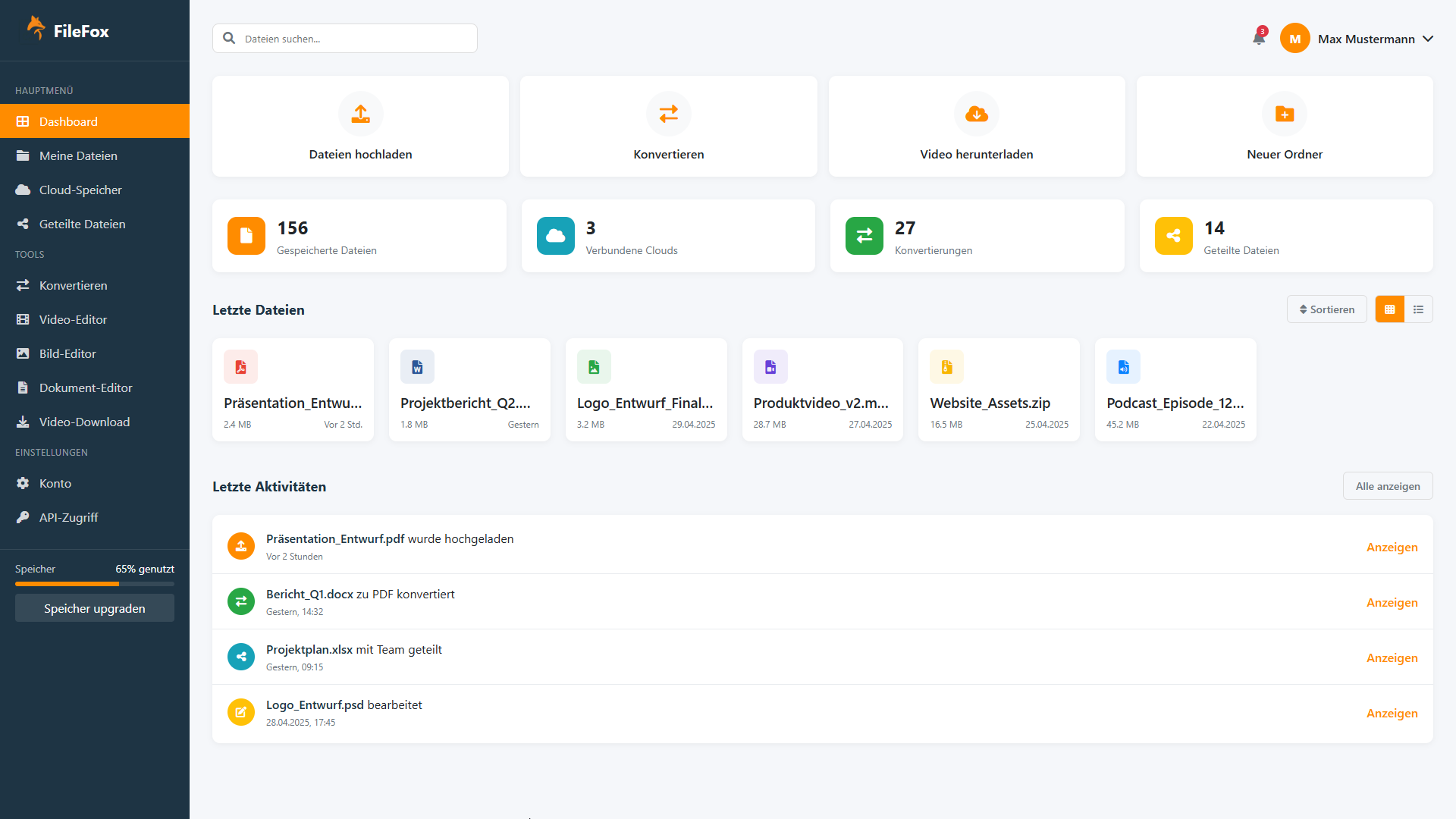The height and width of the screenshot is (819, 1456).
Task: Open Meine Dateien from the main menu
Action: tap(78, 155)
